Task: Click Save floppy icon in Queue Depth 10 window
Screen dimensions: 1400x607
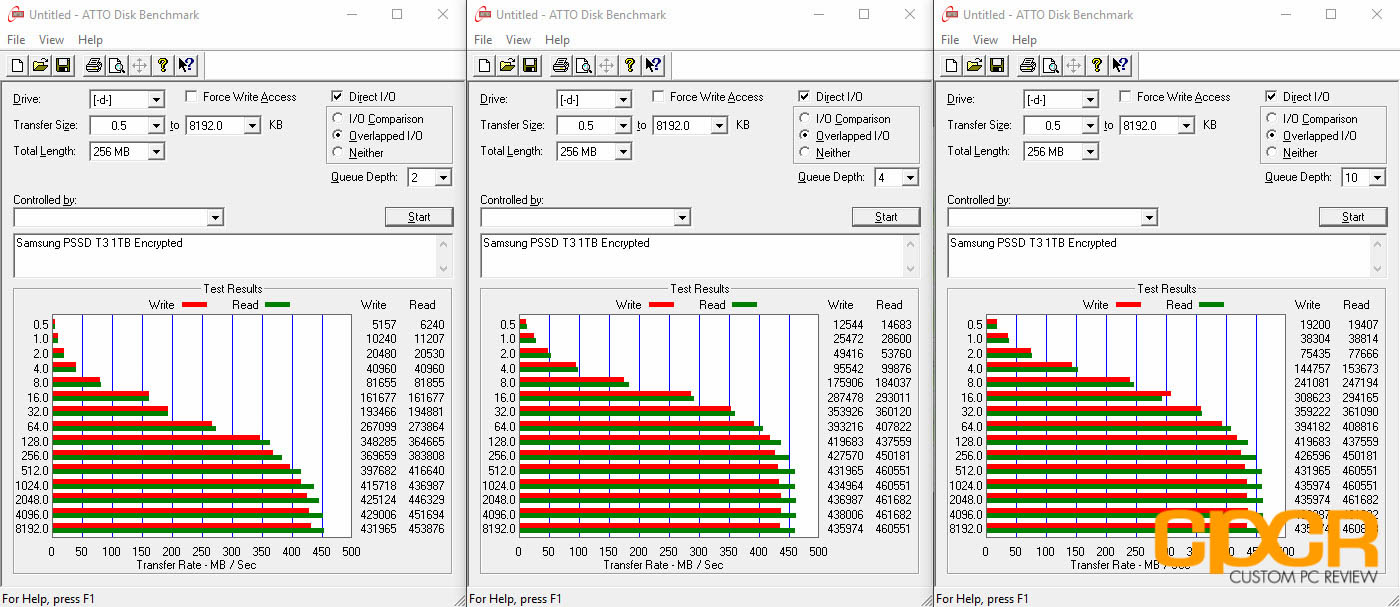Action: pos(996,66)
